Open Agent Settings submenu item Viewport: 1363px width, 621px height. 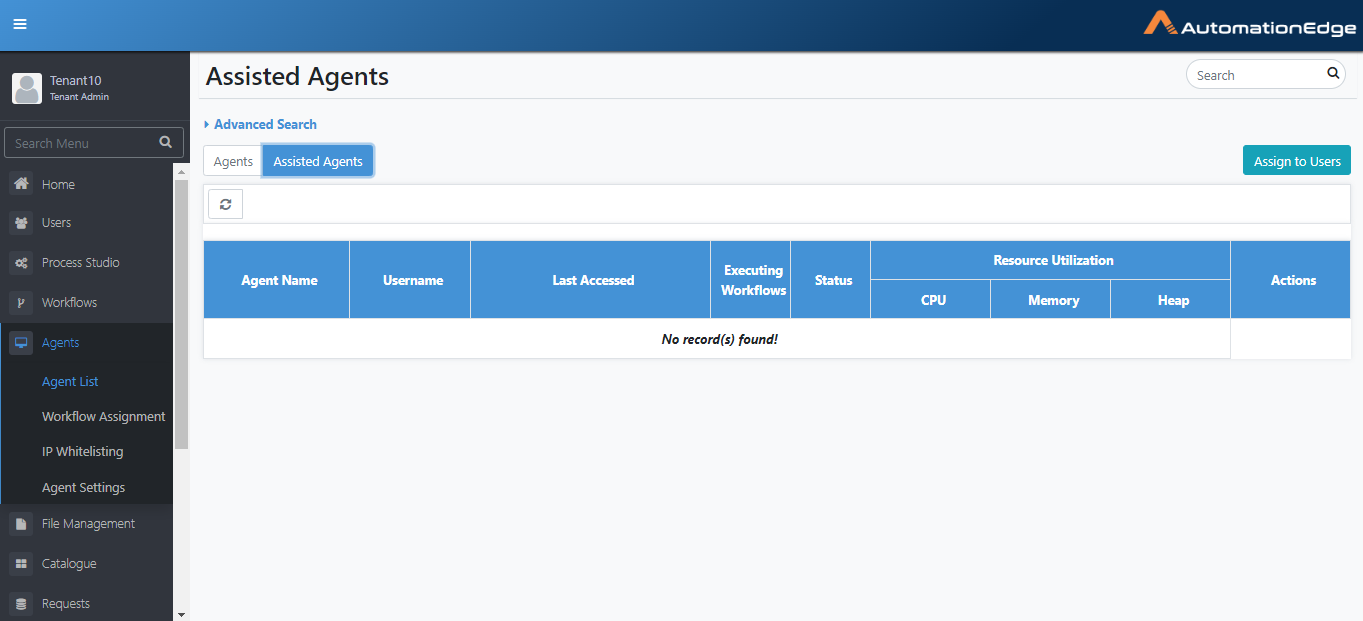[x=83, y=487]
